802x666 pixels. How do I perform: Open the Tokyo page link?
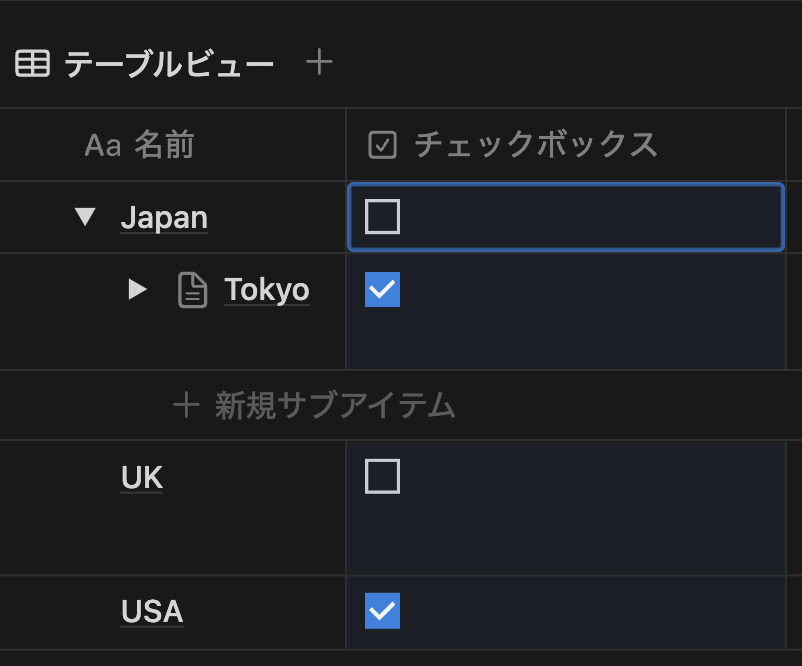(x=266, y=290)
